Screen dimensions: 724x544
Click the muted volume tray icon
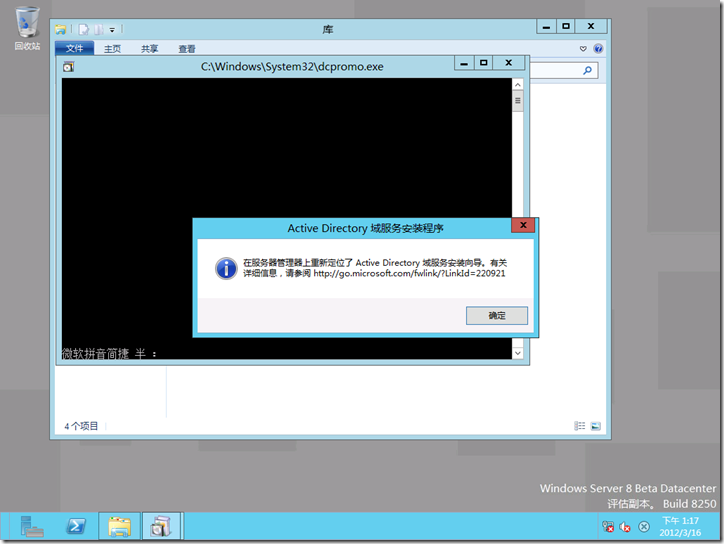point(625,526)
